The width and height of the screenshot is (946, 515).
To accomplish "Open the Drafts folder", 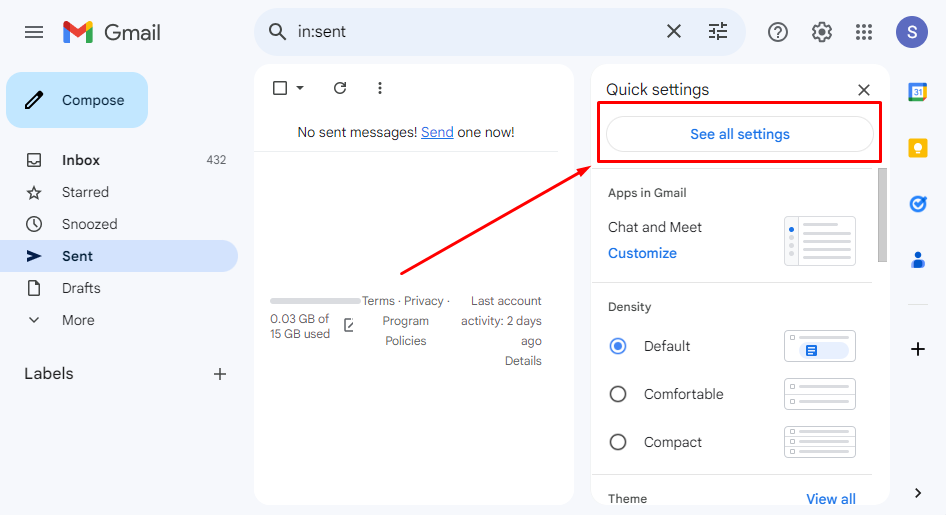I will pyautogui.click(x=119, y=288).
